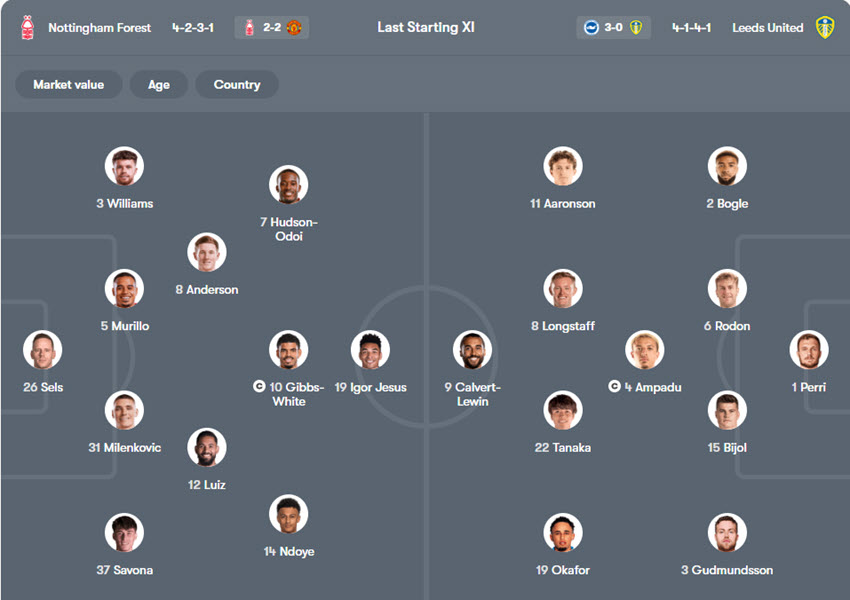Click the Manchester United crest icon

coord(294,28)
